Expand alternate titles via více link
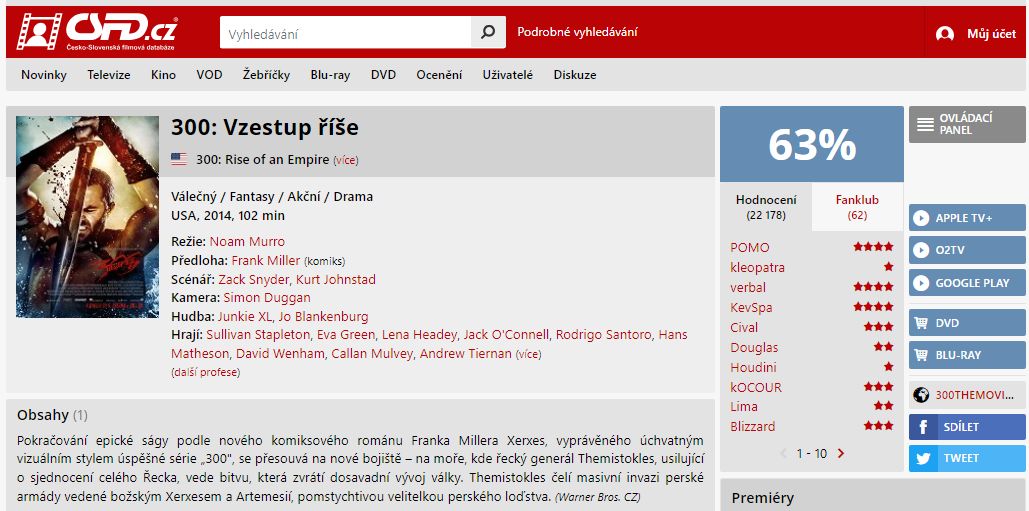1029x511 pixels. 346,160
